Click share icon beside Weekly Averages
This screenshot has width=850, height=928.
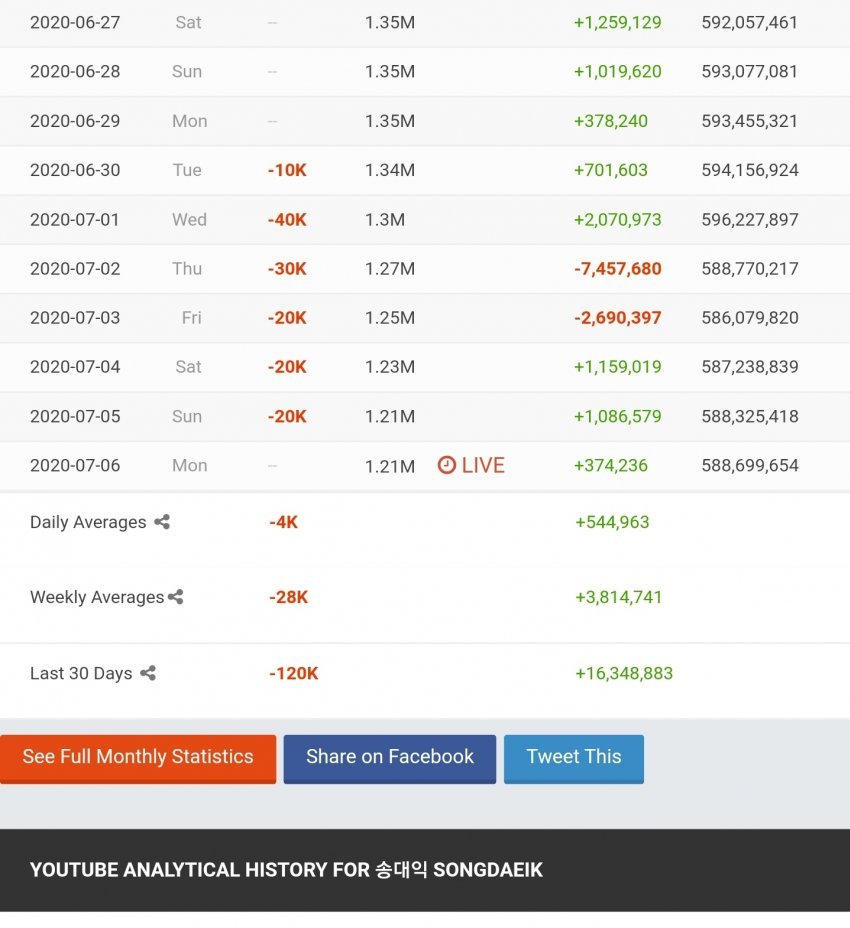(x=176, y=597)
